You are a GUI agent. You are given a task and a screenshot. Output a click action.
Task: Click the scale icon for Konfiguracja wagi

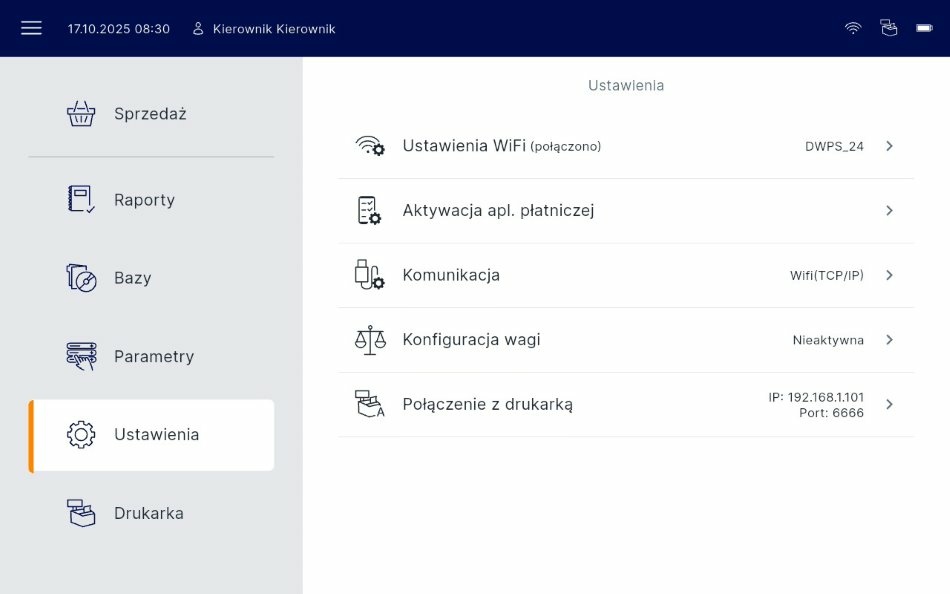click(x=370, y=340)
